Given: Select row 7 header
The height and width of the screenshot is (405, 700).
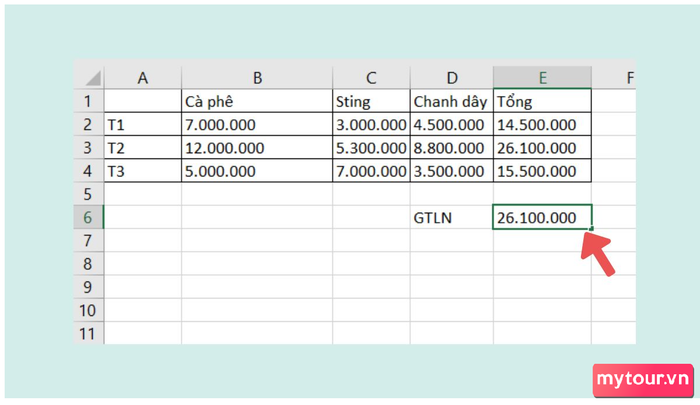Looking at the screenshot, I should click(x=88, y=240).
